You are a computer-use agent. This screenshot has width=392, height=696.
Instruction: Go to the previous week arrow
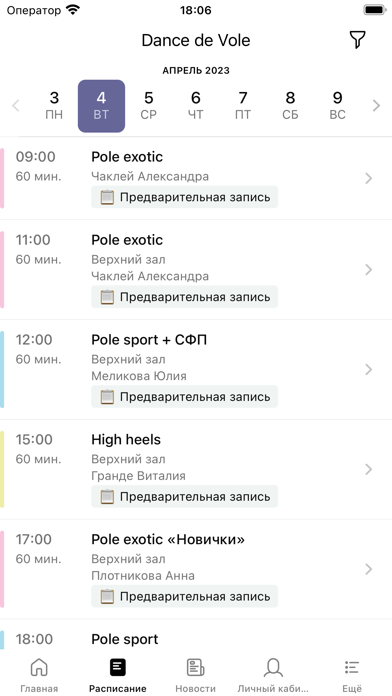point(16,106)
